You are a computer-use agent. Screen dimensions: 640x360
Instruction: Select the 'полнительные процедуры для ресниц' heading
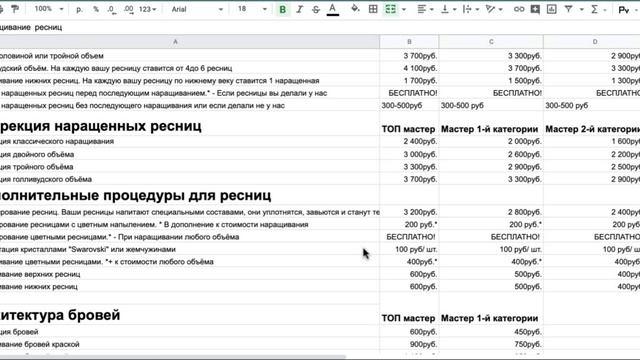point(189,196)
